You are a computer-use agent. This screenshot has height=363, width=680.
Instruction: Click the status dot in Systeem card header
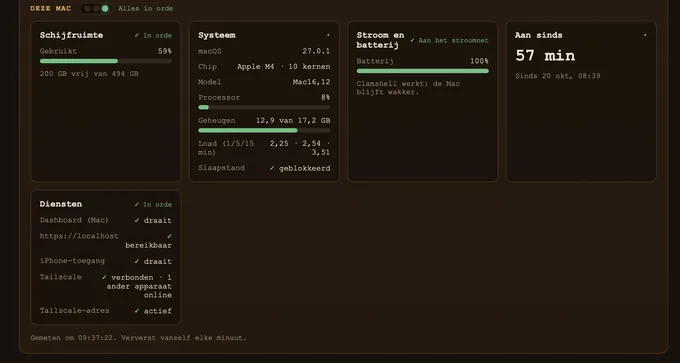(x=328, y=35)
